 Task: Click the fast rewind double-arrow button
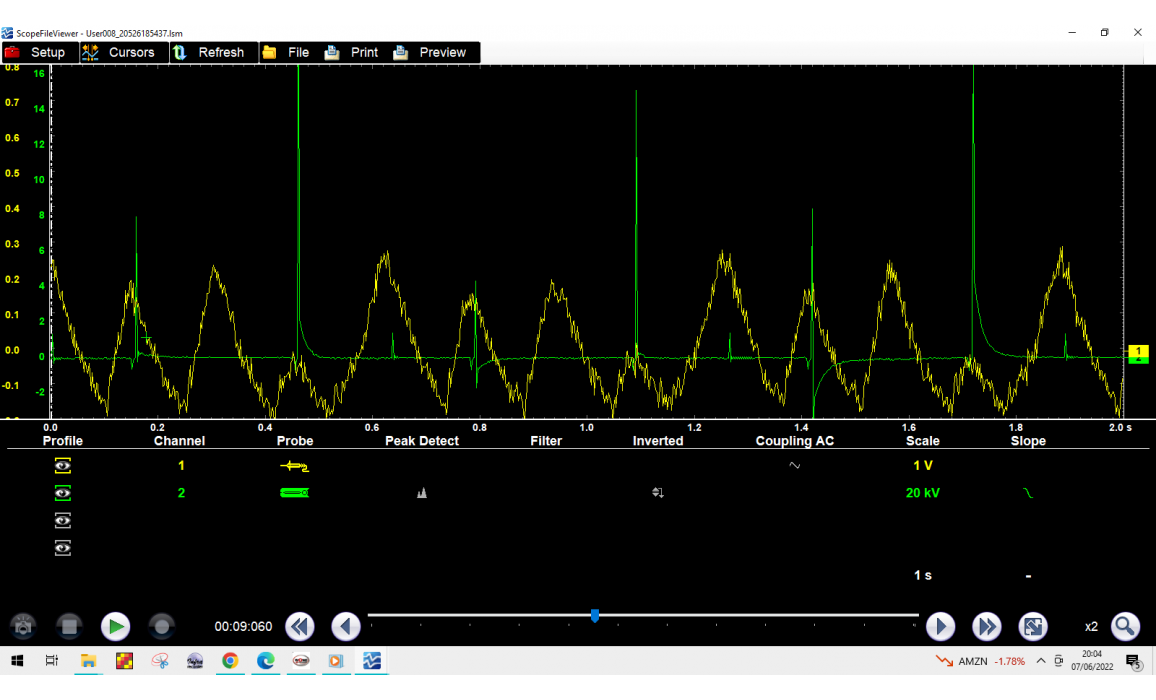click(x=300, y=627)
